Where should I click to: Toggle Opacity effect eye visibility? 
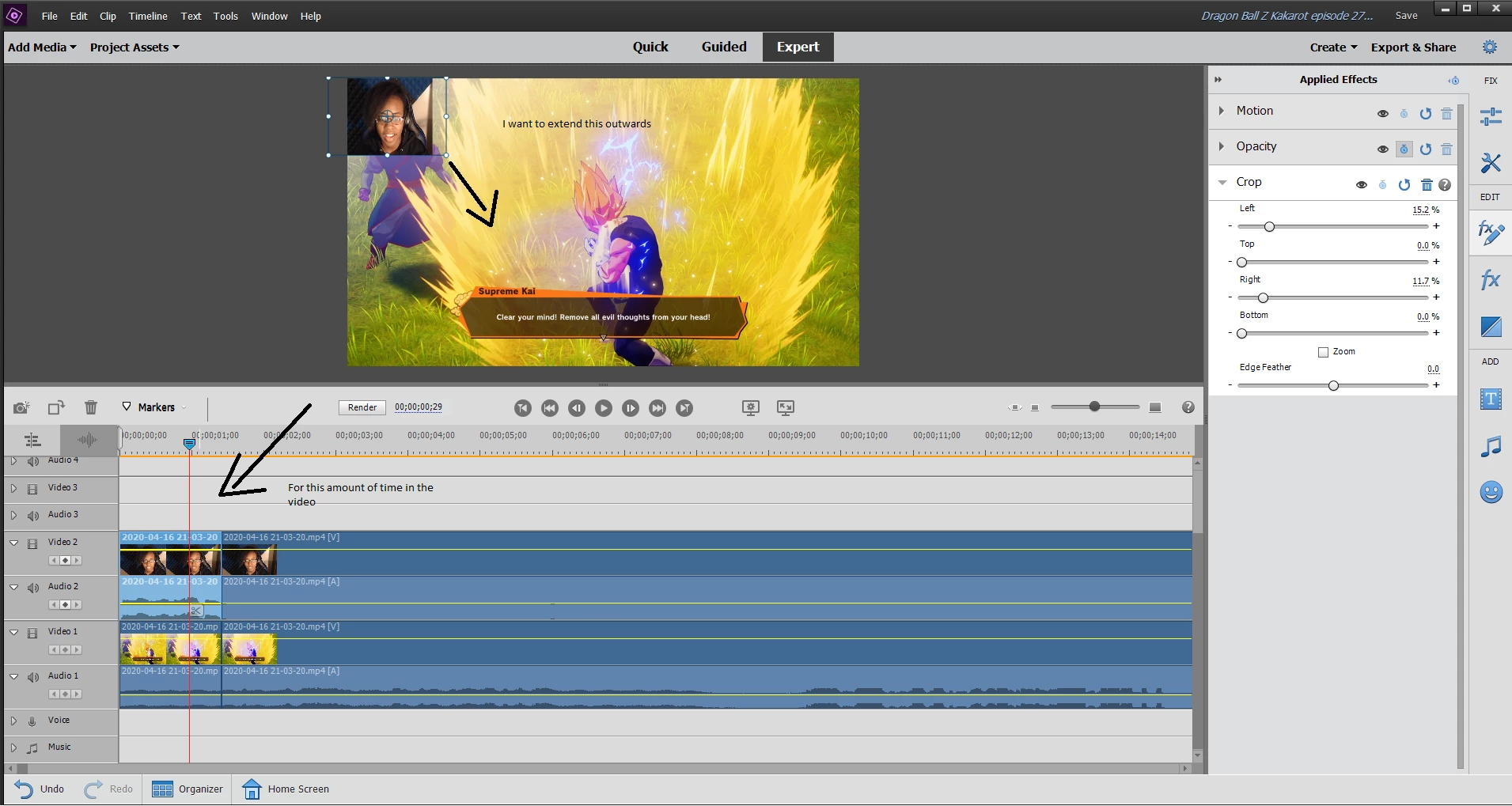(x=1383, y=149)
